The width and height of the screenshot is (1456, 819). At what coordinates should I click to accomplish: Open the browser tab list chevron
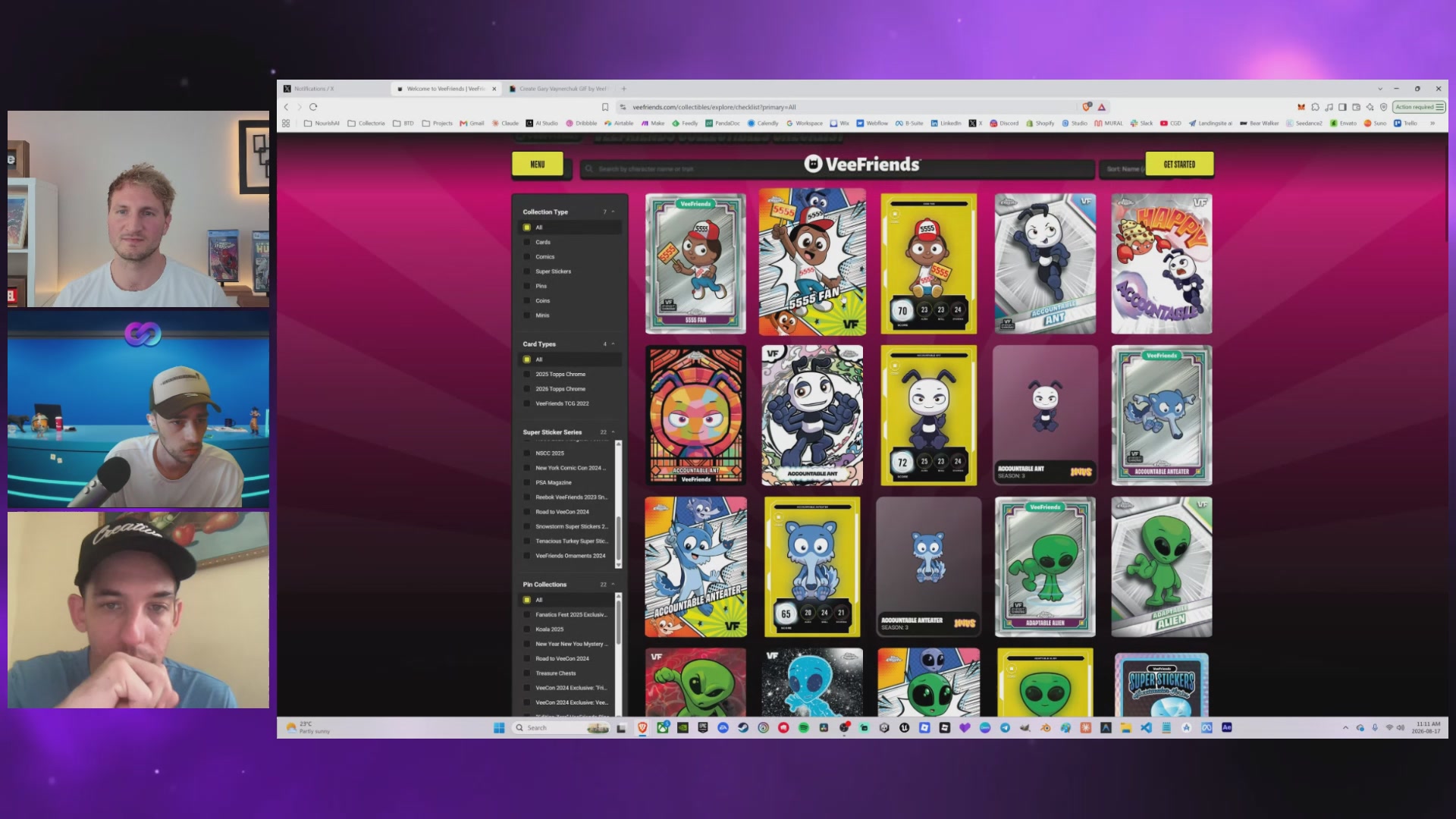[1380, 89]
